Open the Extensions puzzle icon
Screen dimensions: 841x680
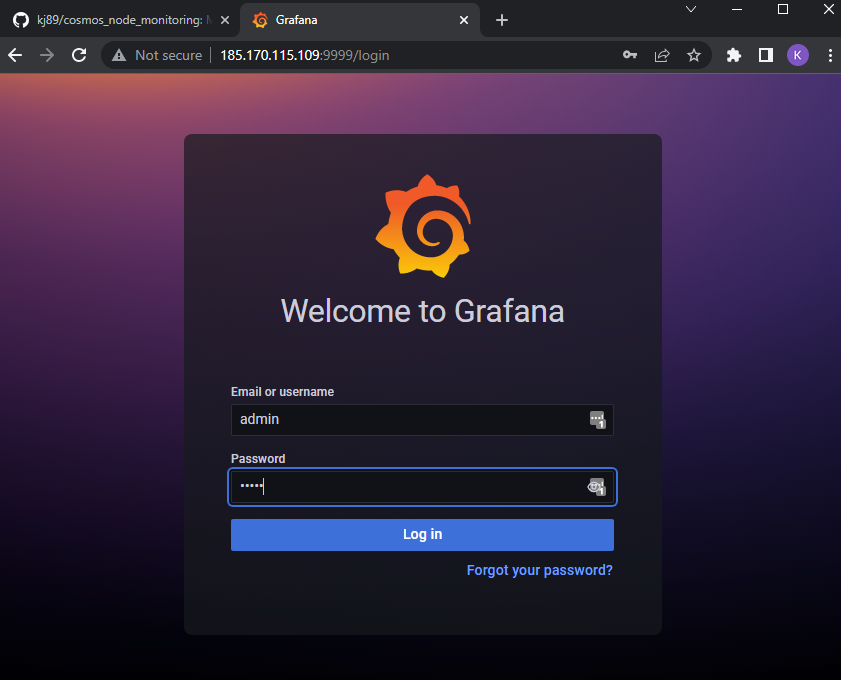pos(734,55)
